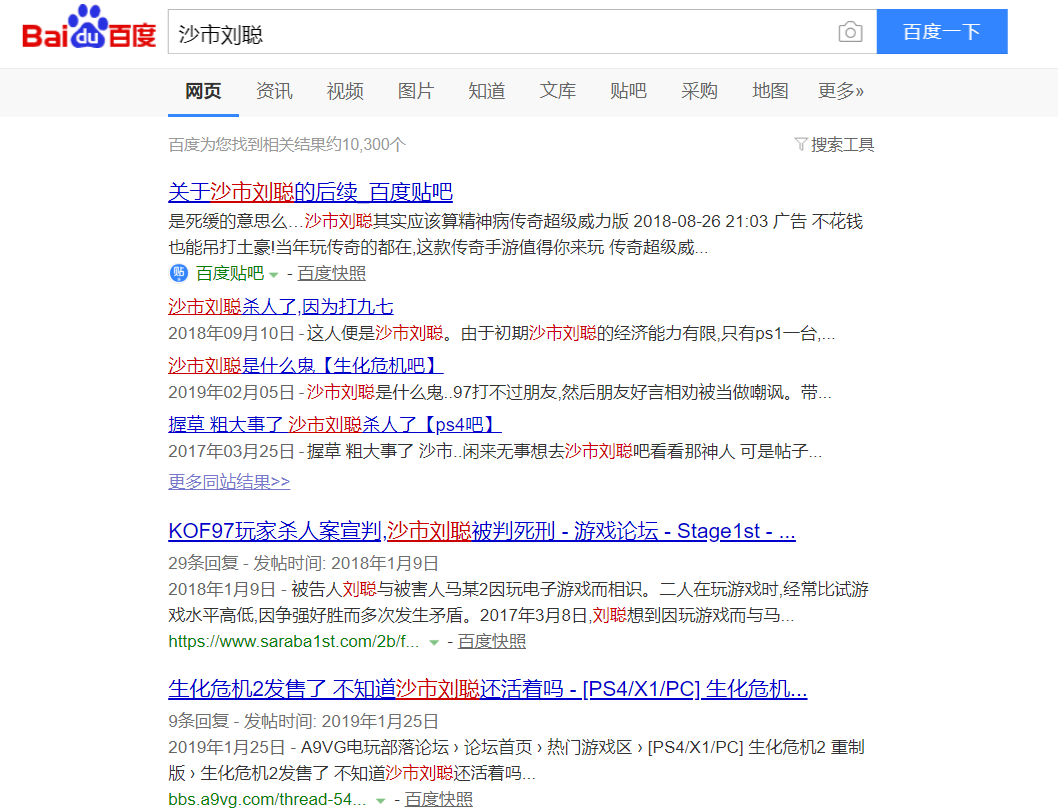
Task: Click the 29条回复 reply info text
Action: click(304, 563)
